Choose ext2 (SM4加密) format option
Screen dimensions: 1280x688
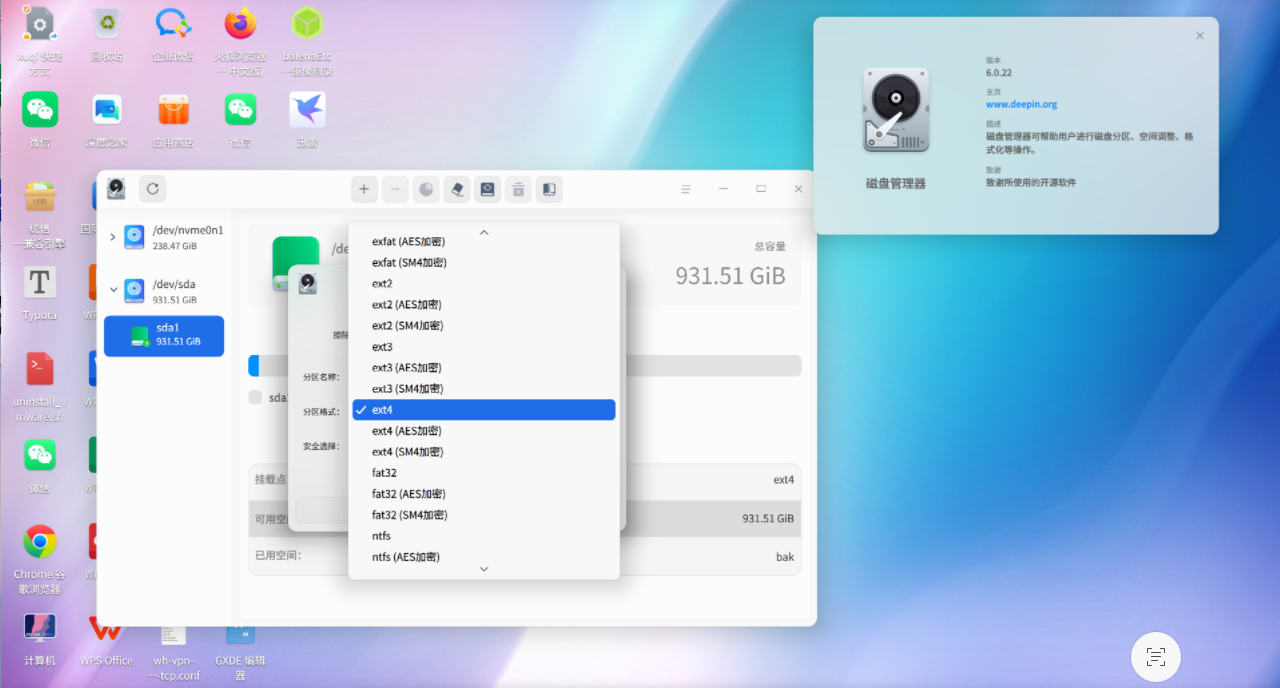(x=484, y=326)
